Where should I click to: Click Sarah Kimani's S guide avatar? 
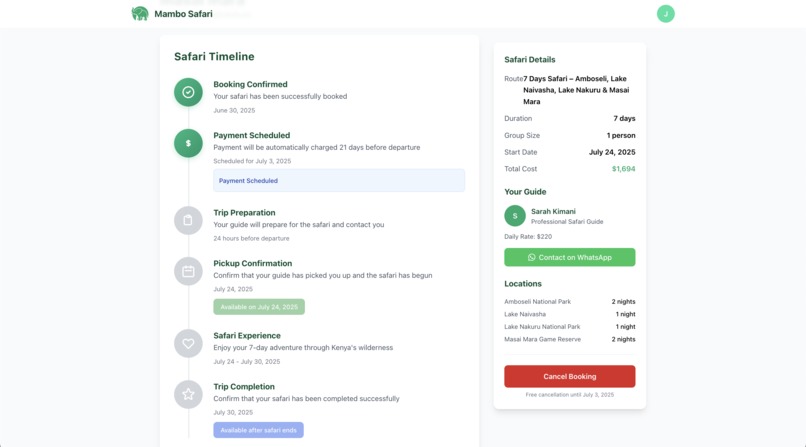(515, 216)
